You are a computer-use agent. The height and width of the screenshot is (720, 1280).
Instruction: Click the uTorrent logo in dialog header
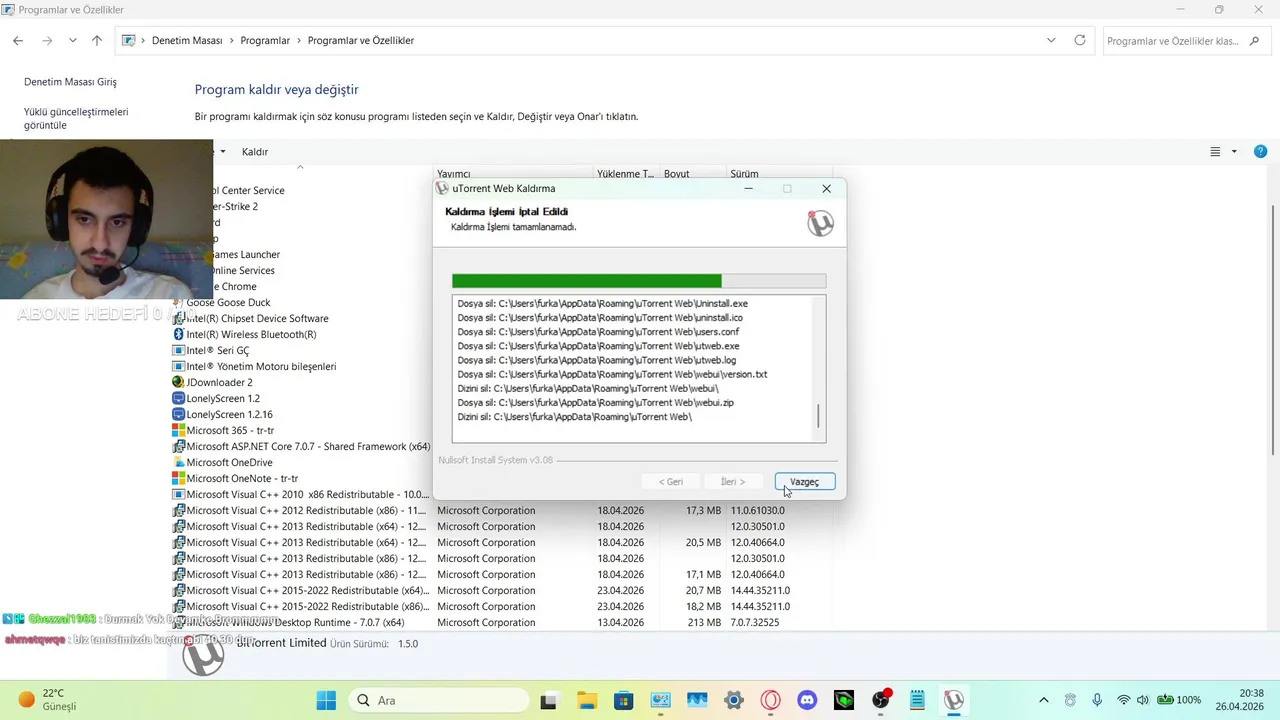(820, 223)
